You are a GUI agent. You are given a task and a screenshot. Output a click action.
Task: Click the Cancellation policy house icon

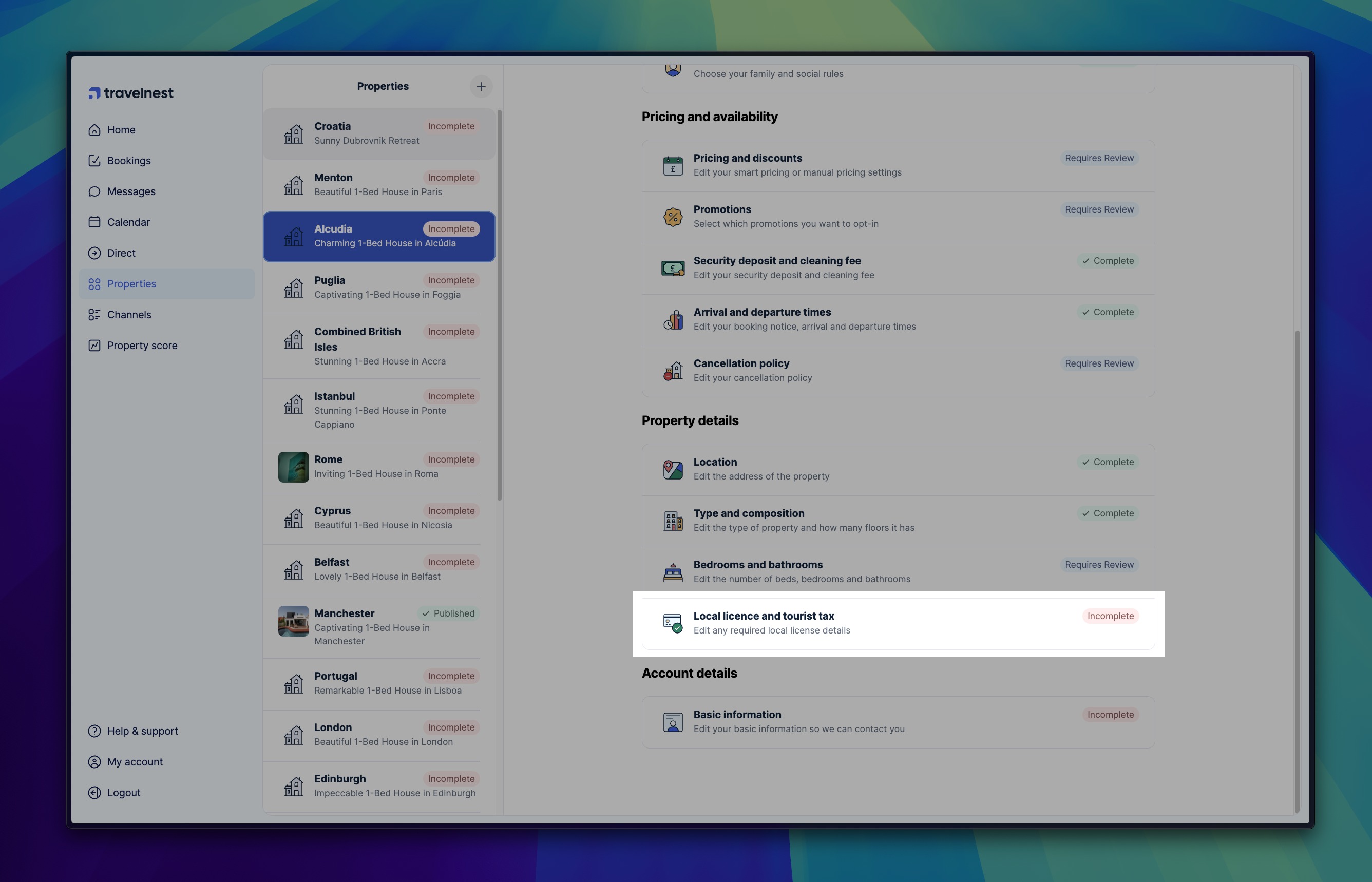pyautogui.click(x=673, y=371)
